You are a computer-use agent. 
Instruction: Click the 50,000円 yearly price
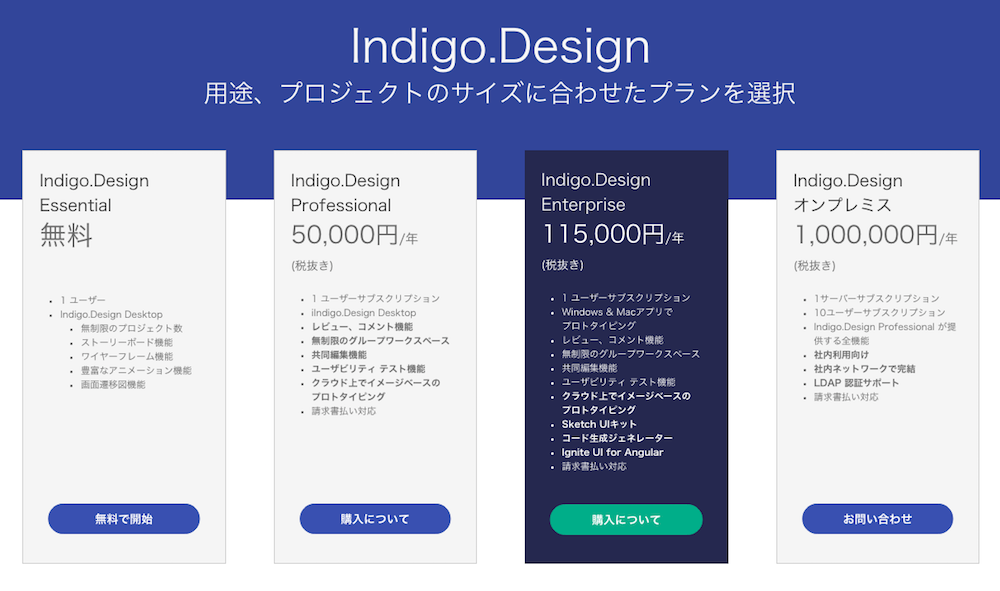345,236
